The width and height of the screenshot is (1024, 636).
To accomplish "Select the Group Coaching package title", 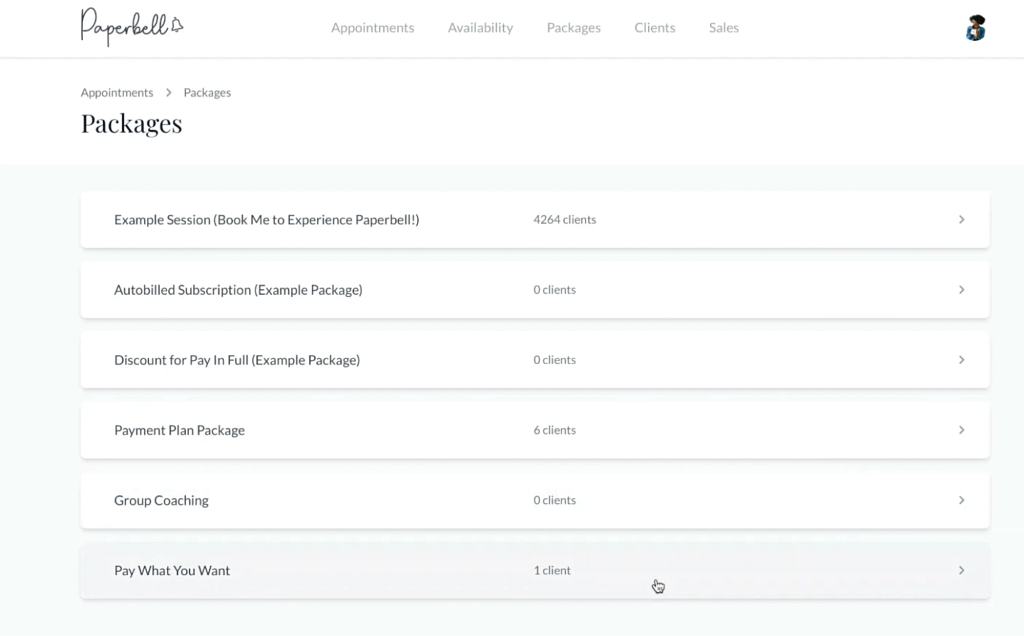I will pos(161,500).
